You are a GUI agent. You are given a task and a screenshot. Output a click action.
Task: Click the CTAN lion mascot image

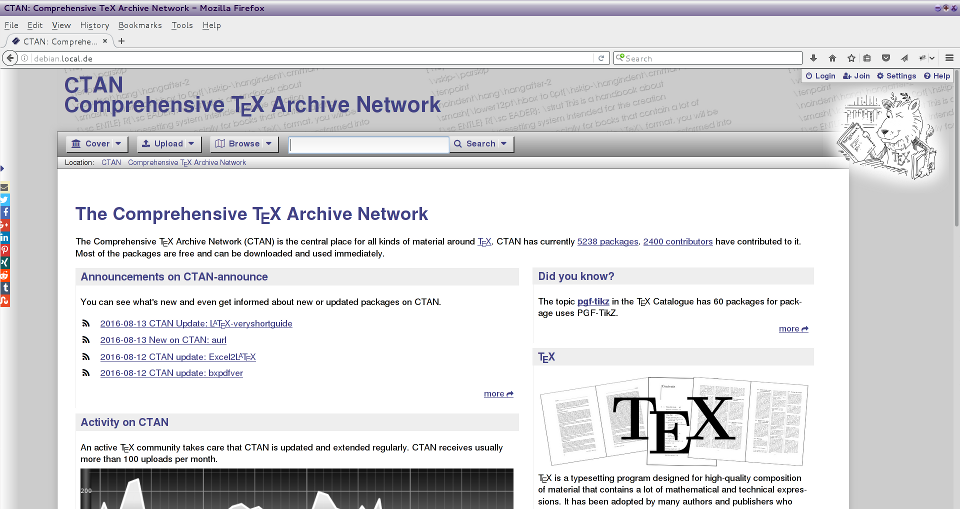tap(887, 136)
